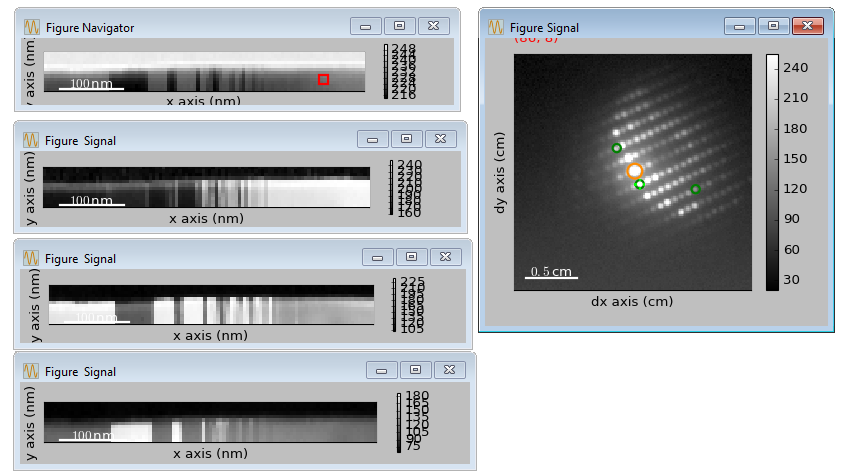Maximize the Figure Navigator window
844x475 pixels.
pyautogui.click(x=399, y=26)
